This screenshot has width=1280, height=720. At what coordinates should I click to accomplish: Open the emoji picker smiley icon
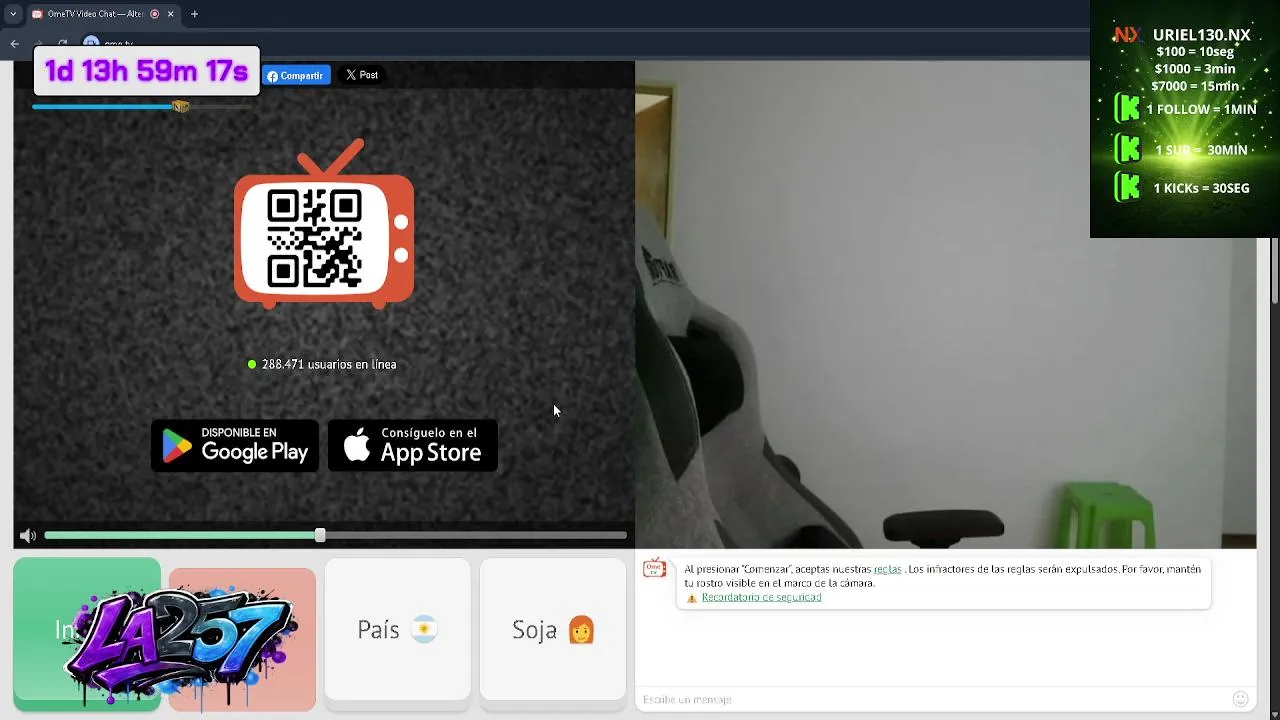(x=1241, y=699)
